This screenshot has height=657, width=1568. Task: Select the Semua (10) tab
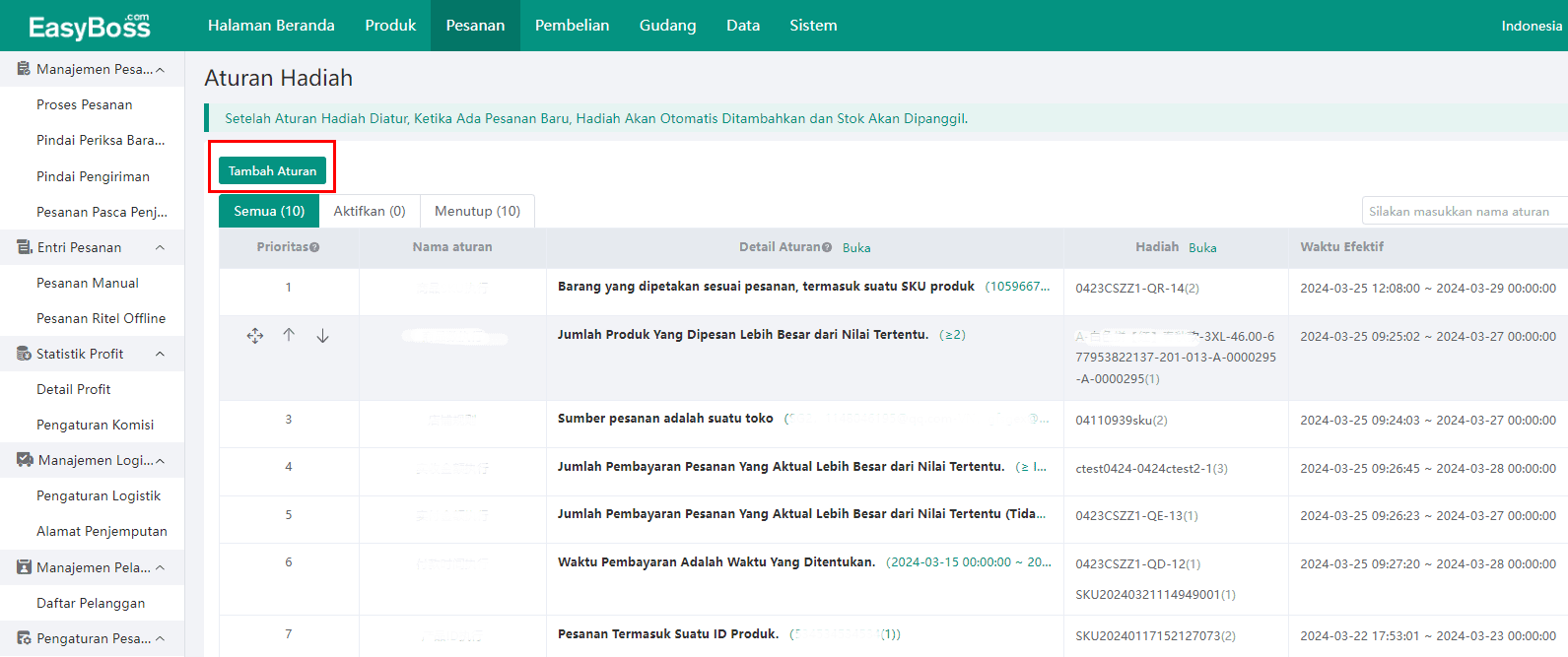pos(269,211)
